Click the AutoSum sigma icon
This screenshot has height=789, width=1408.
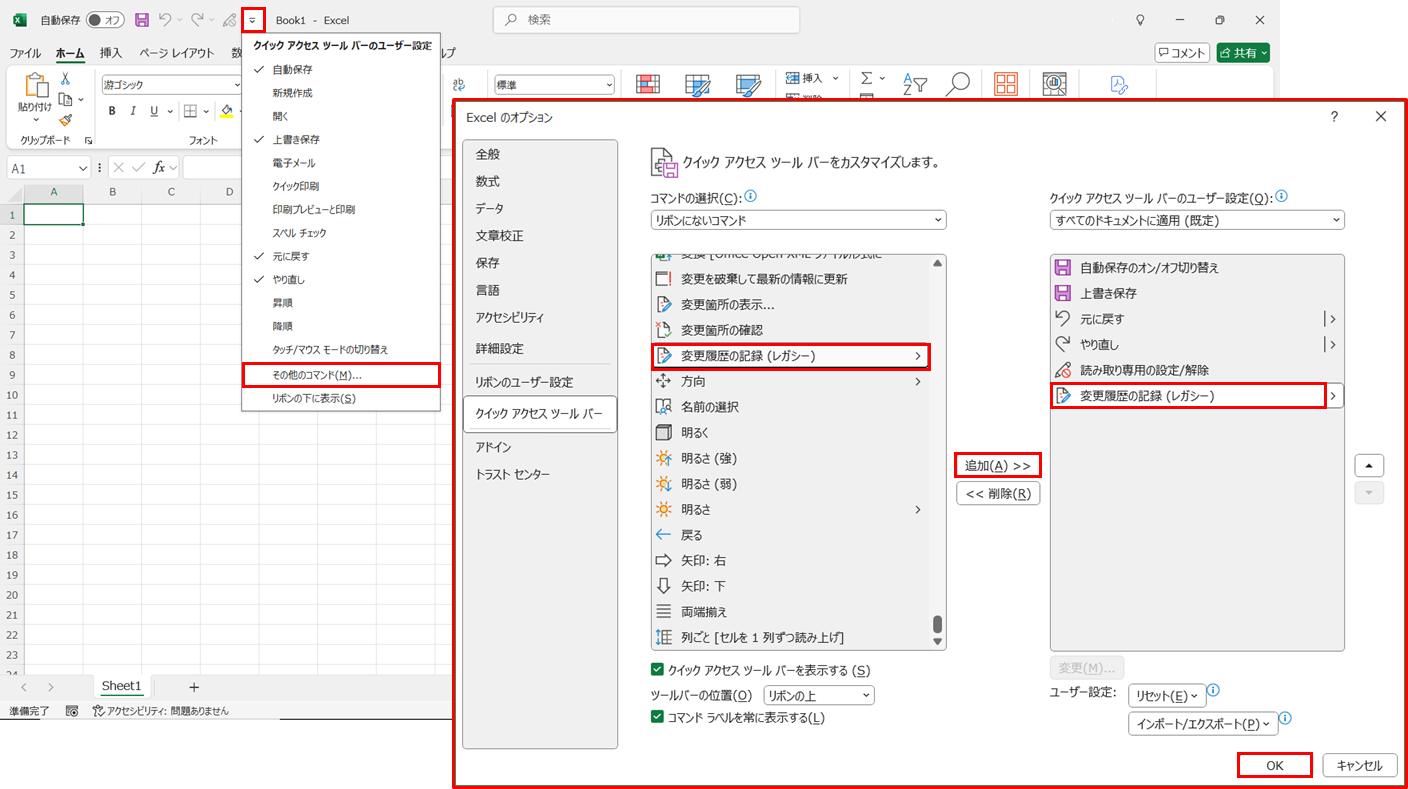(x=866, y=77)
